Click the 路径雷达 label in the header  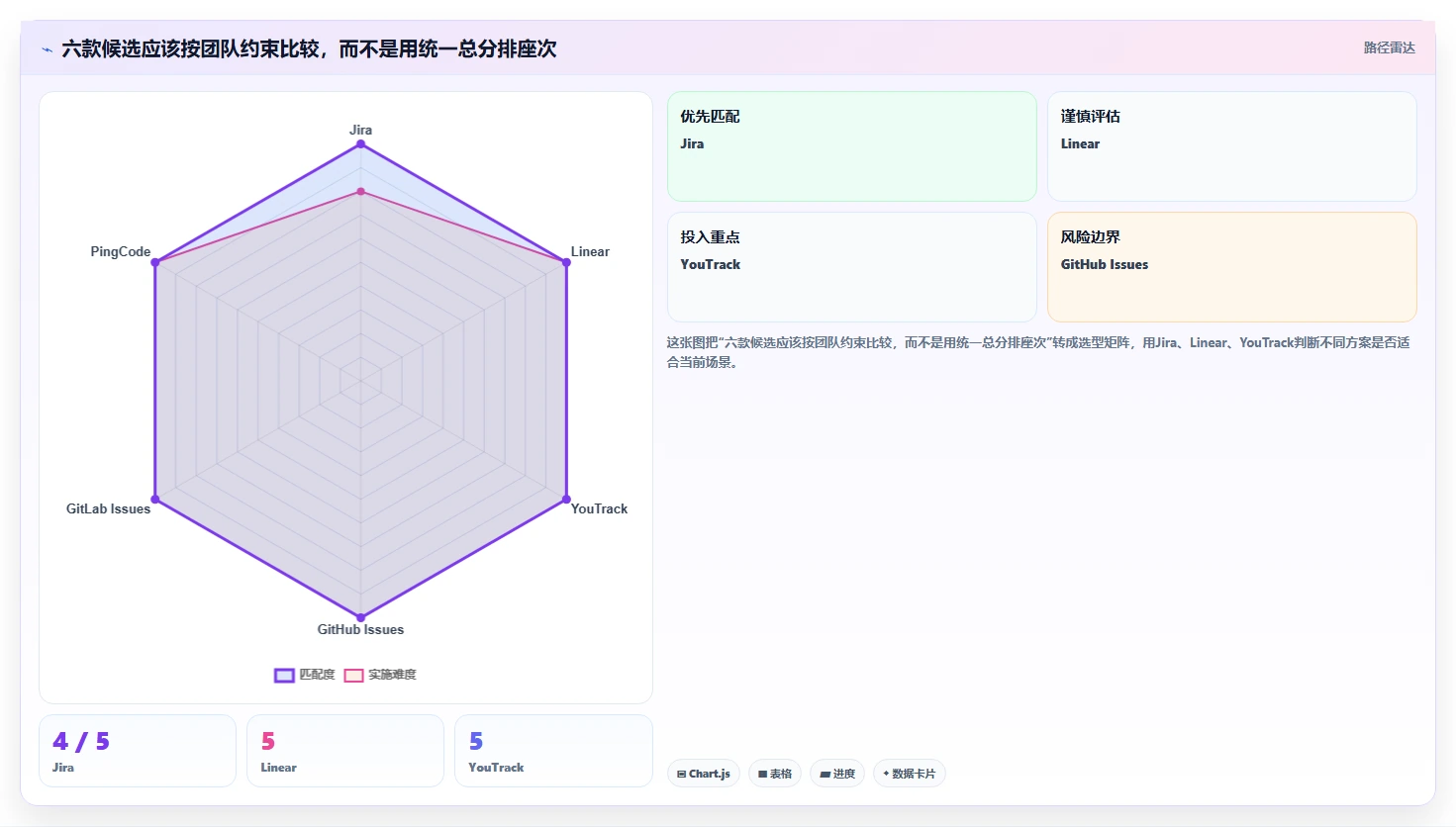tap(1390, 47)
